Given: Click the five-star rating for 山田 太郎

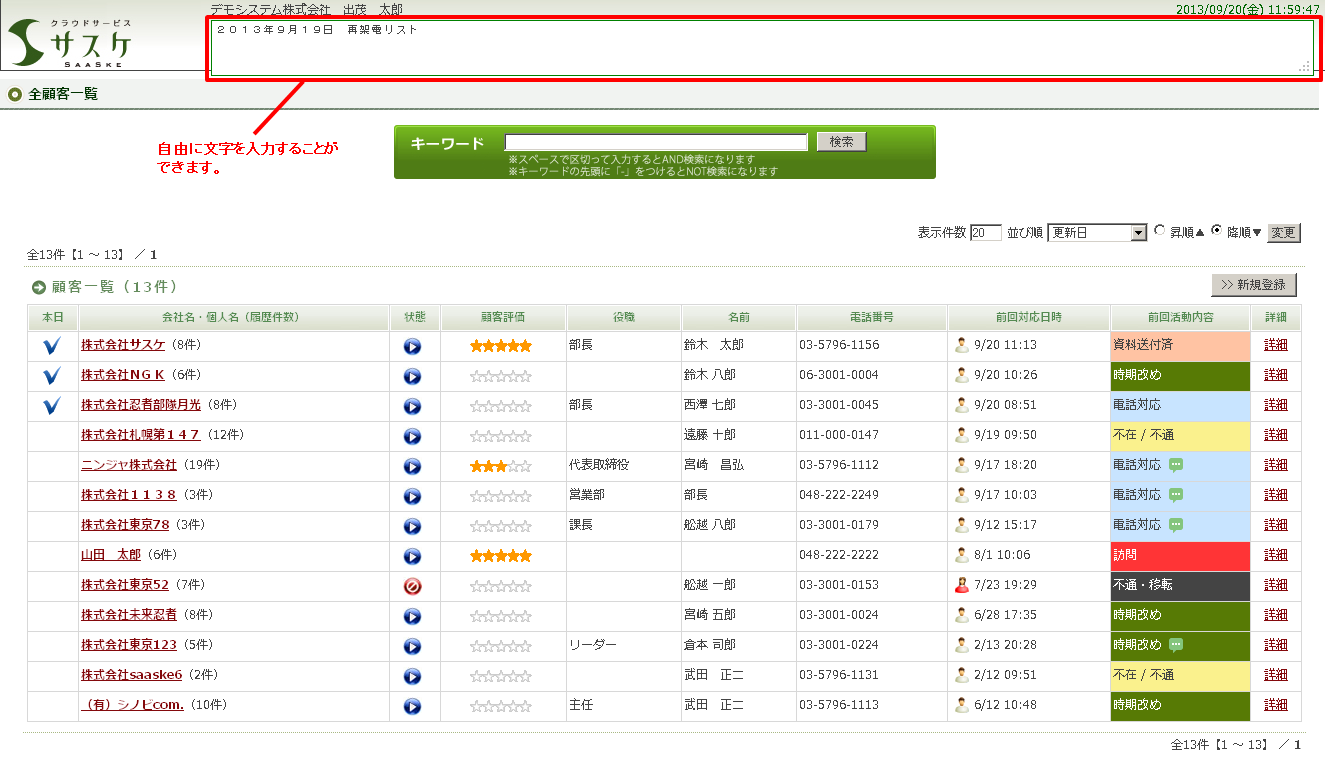Looking at the screenshot, I should coord(500,556).
